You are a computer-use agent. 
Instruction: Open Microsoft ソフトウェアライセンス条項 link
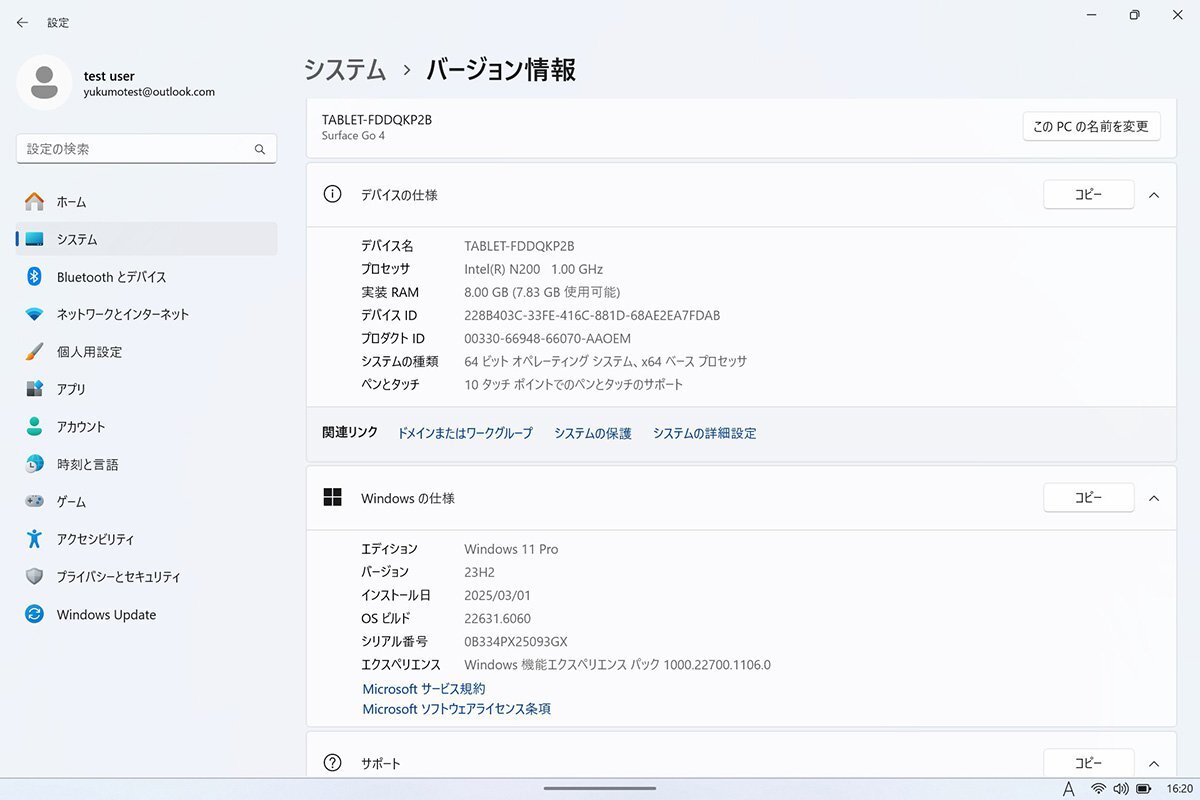[x=456, y=709]
